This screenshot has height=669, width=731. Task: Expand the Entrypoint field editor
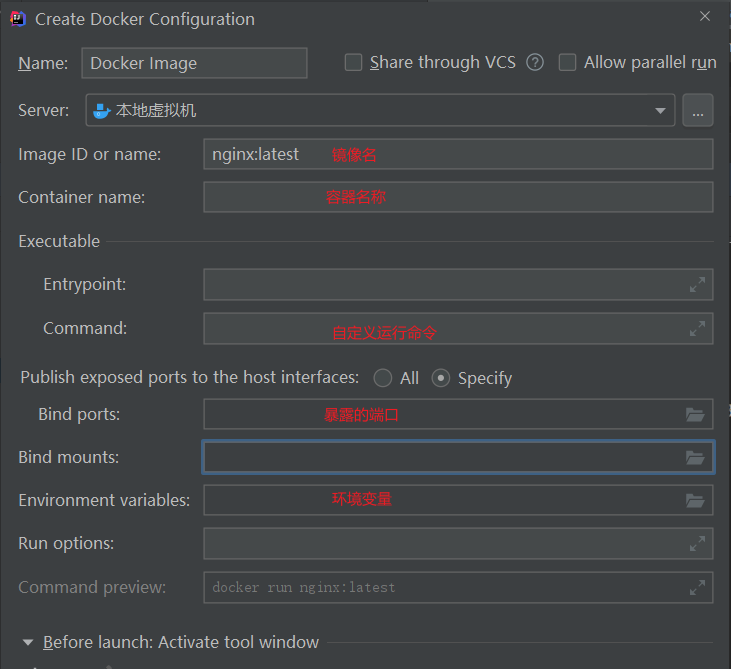coord(697,284)
